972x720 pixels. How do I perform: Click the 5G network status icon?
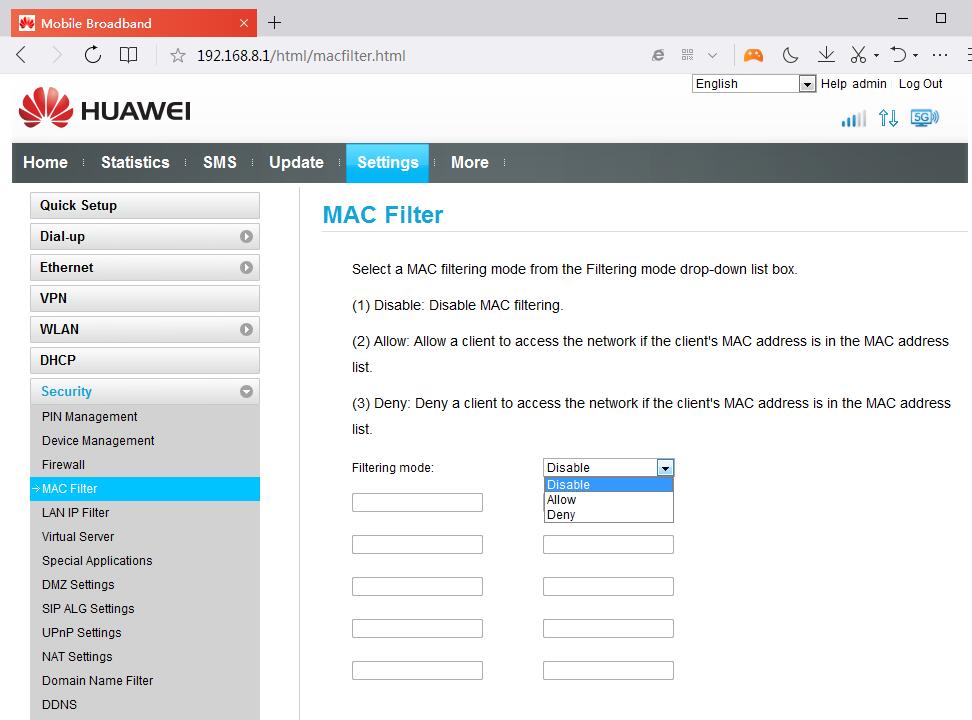pos(924,118)
